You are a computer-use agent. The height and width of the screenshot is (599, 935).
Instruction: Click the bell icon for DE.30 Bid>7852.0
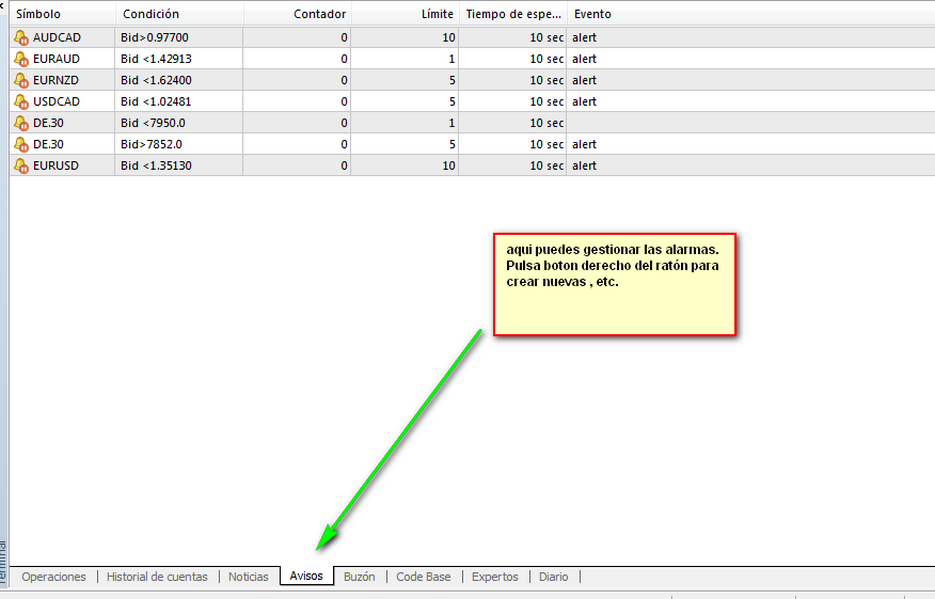click(21, 144)
